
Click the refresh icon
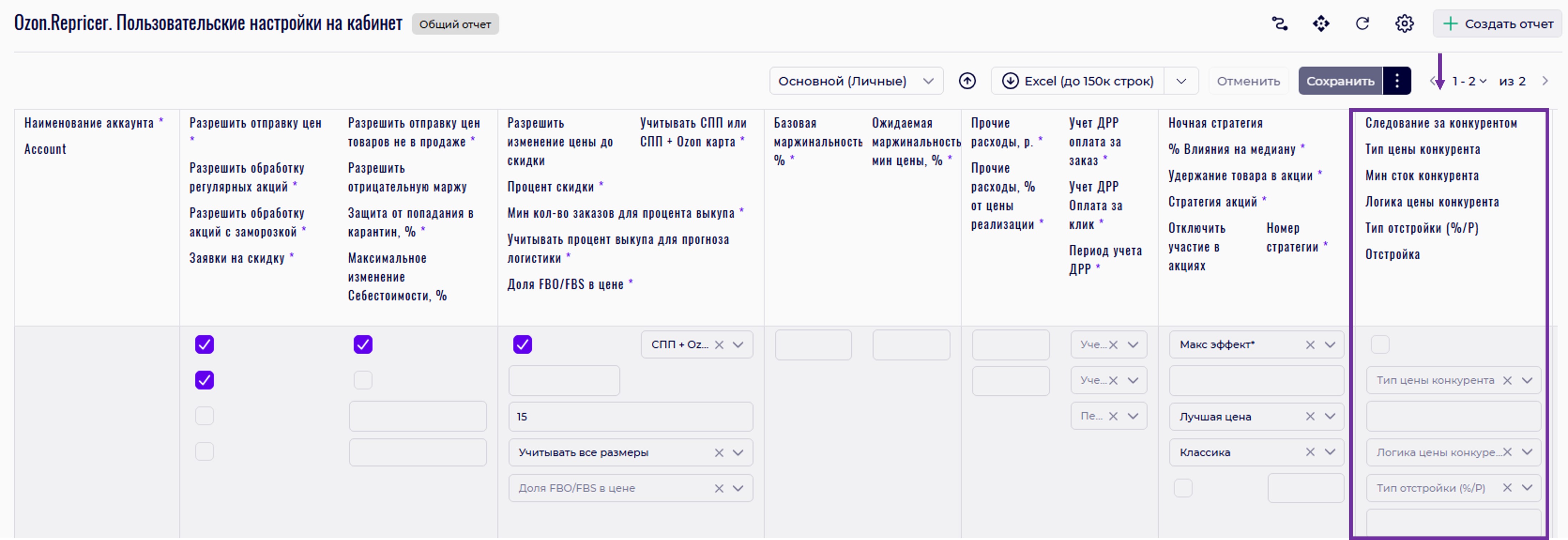point(1362,24)
